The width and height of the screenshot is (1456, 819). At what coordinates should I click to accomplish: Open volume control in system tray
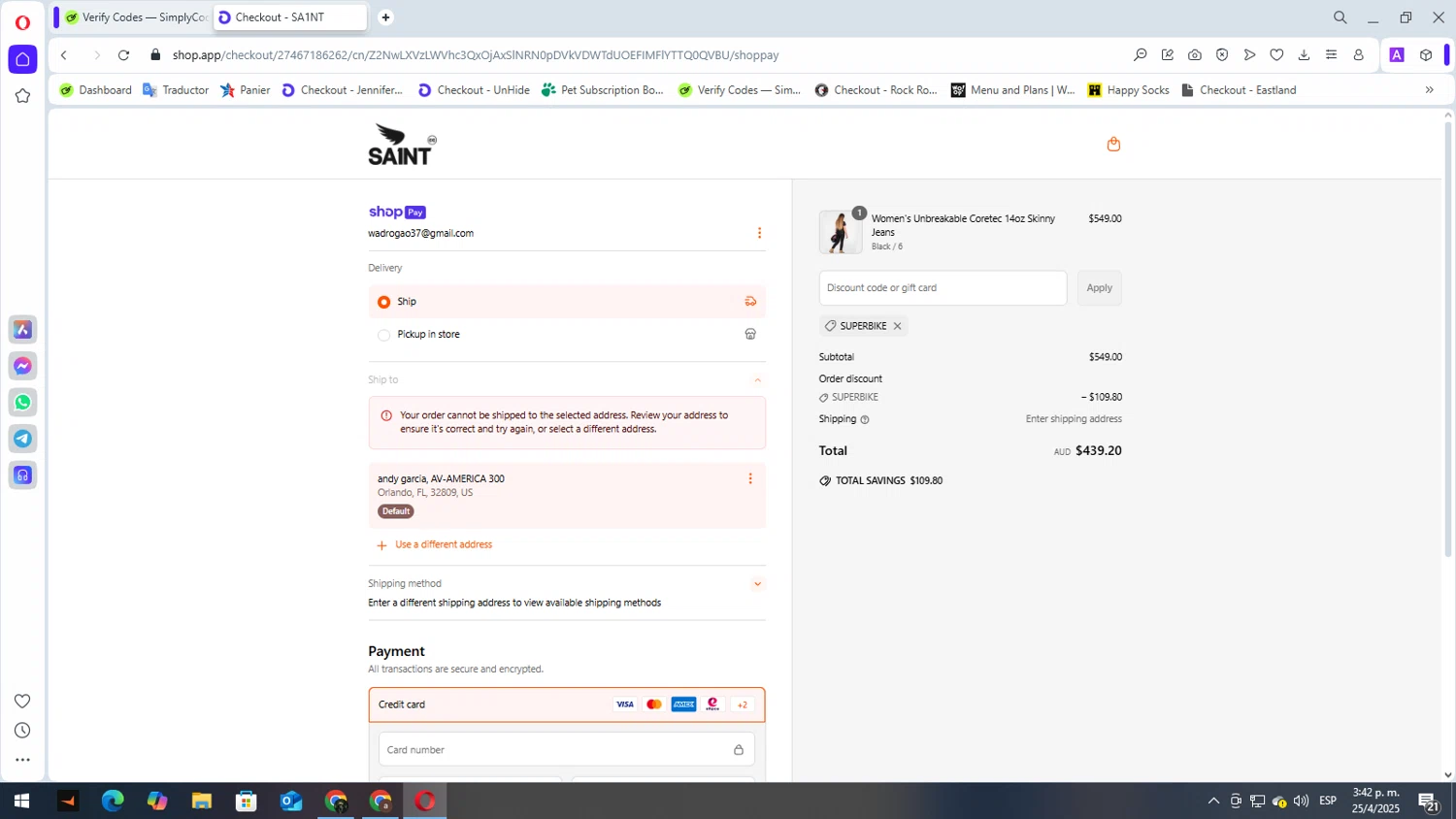tap(1301, 801)
